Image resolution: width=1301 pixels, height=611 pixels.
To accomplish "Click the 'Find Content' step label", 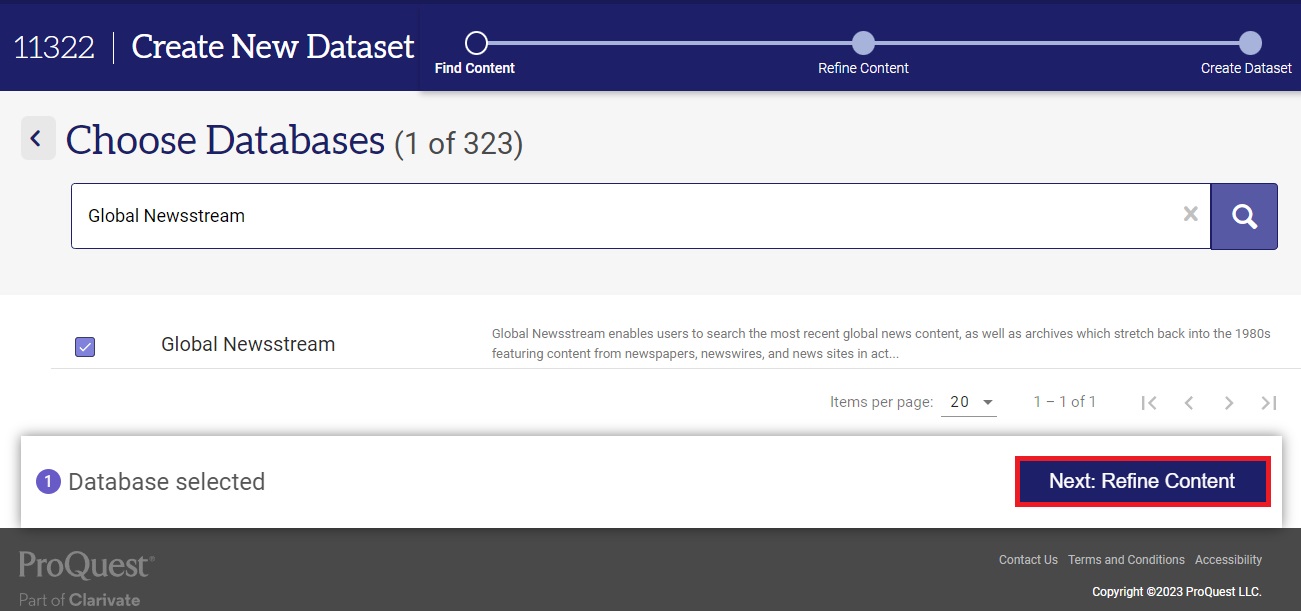I will pos(475,69).
